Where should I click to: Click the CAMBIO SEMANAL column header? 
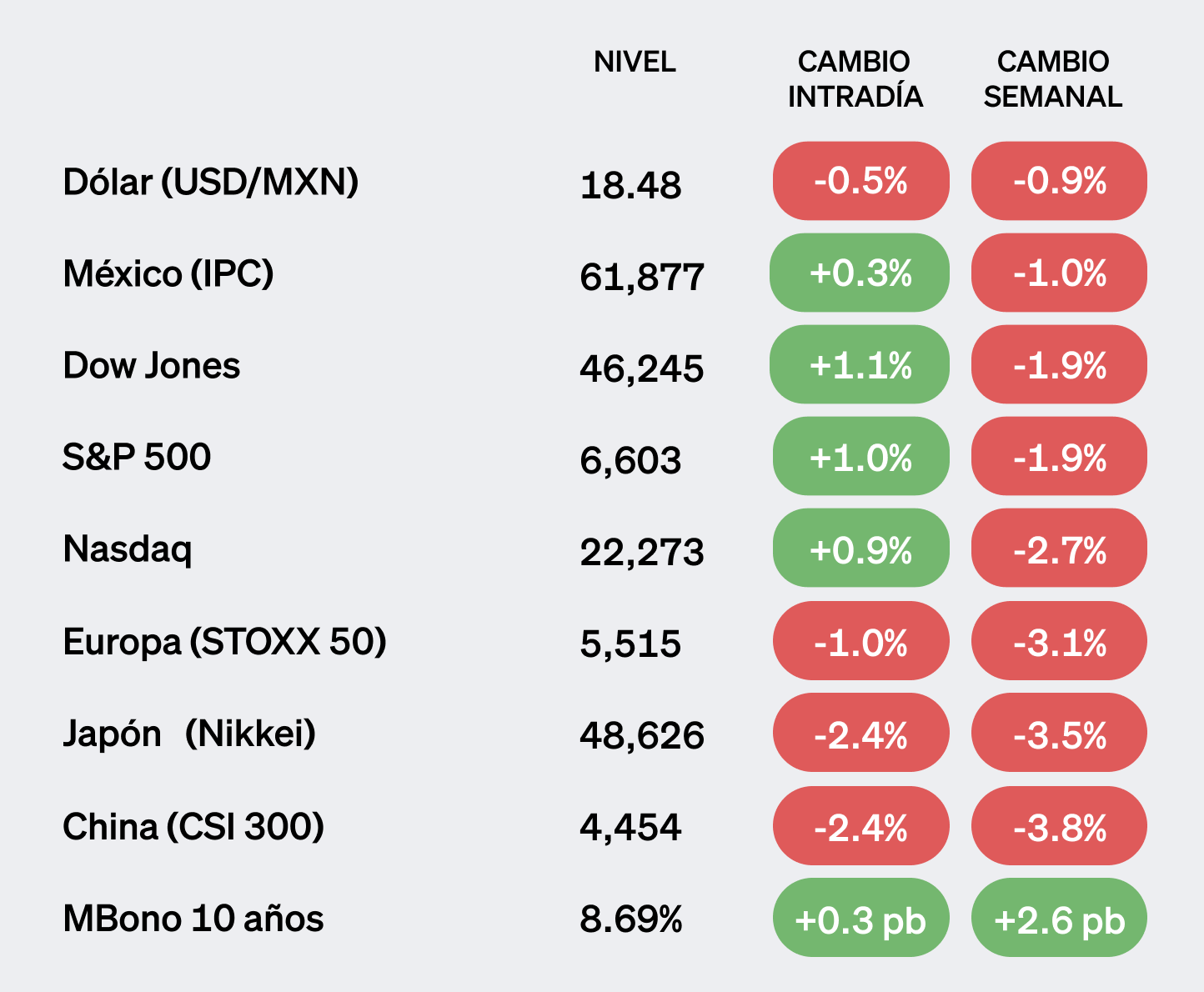(1053, 79)
